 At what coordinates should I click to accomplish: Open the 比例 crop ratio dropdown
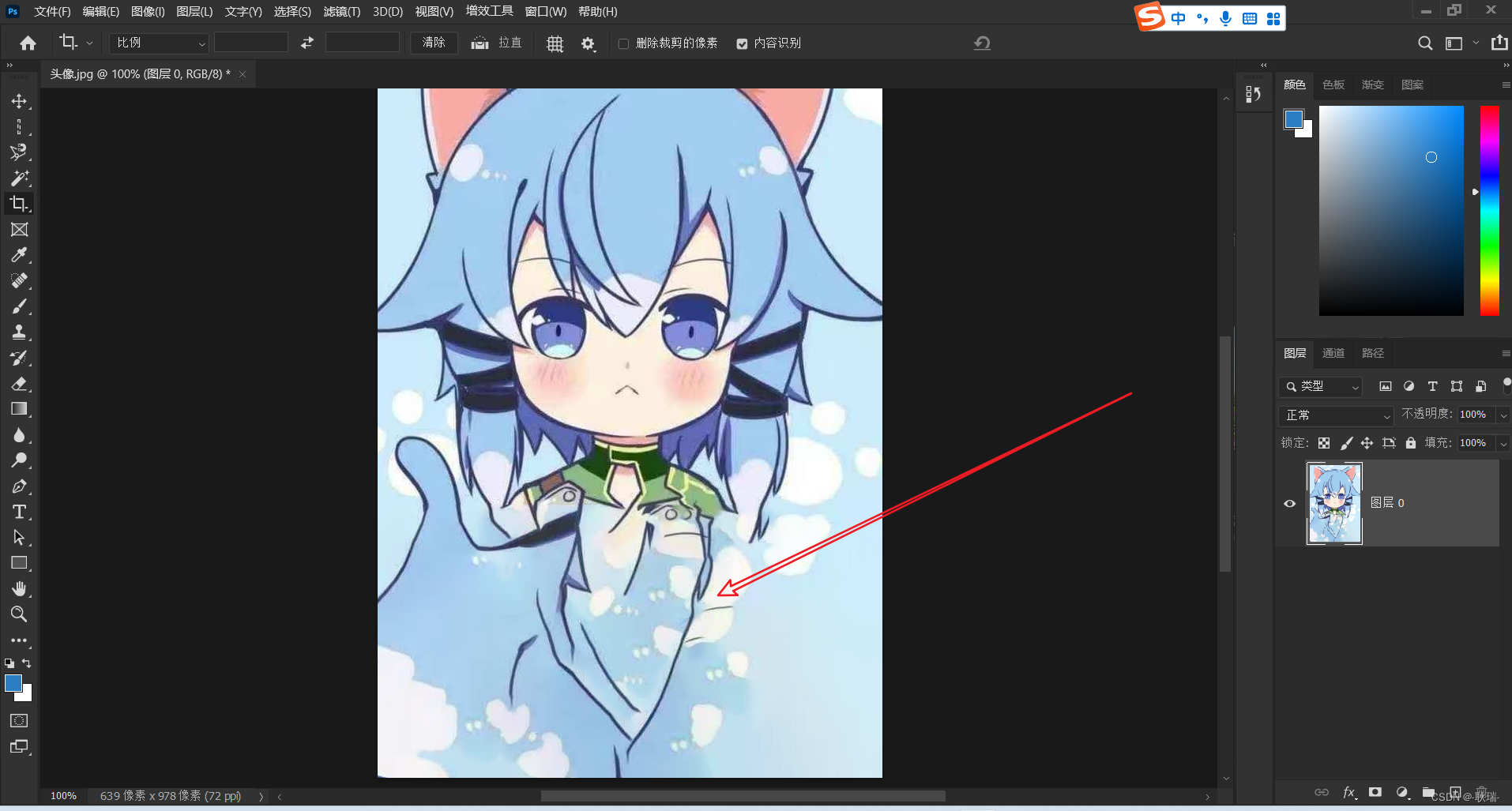[159, 43]
